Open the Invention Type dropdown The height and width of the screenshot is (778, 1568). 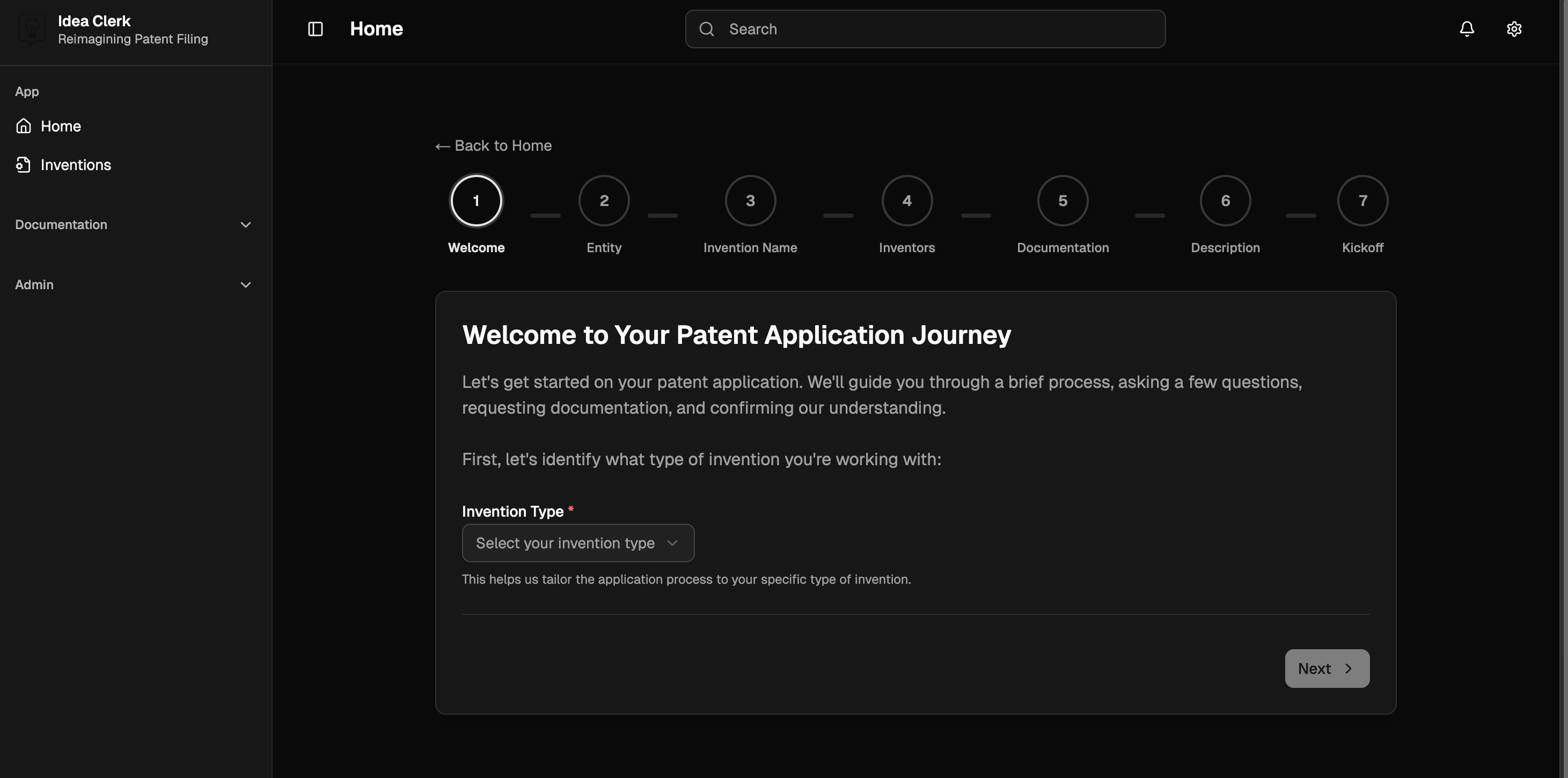click(x=577, y=543)
